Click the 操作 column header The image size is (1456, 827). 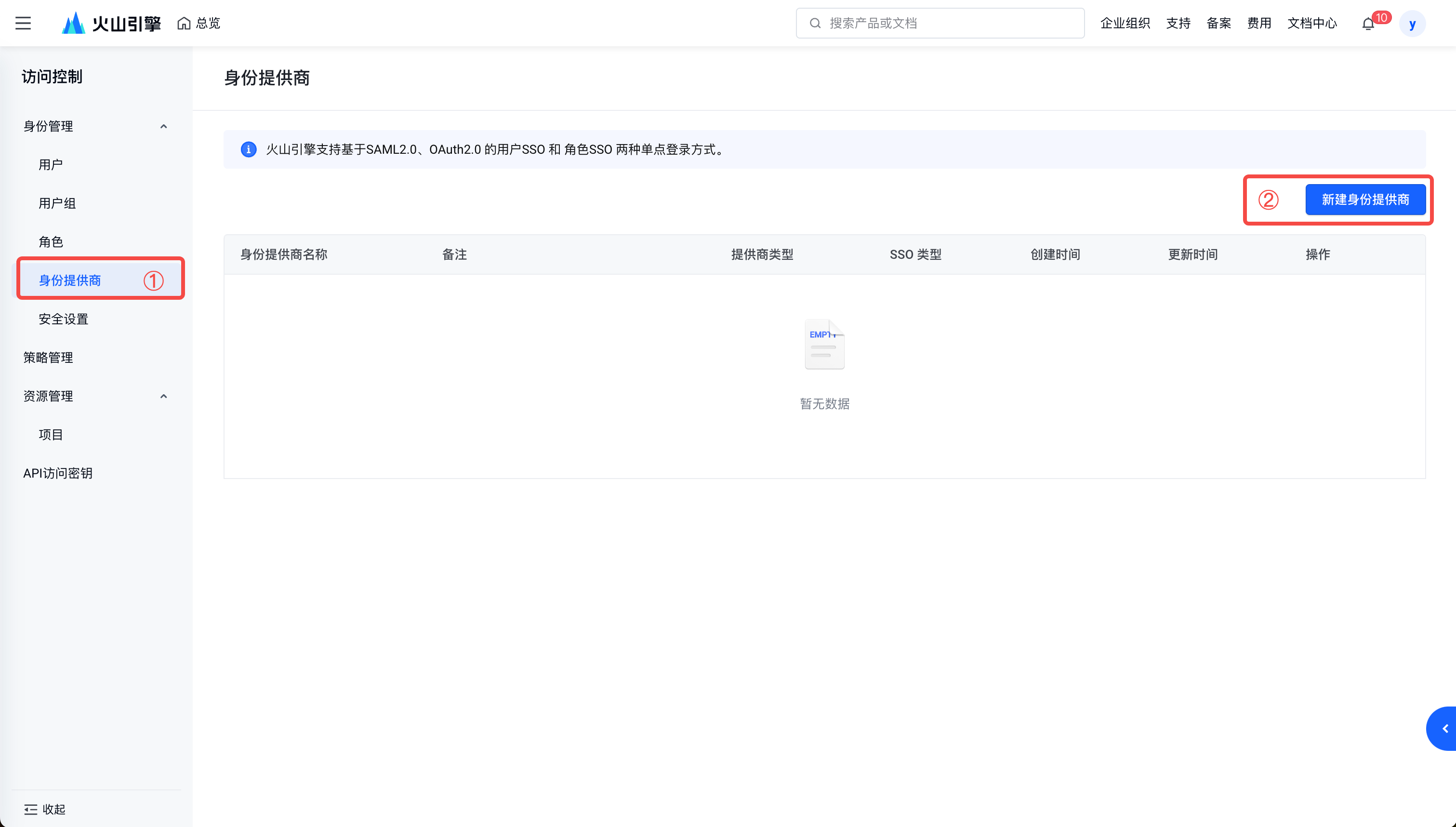[1318, 254]
